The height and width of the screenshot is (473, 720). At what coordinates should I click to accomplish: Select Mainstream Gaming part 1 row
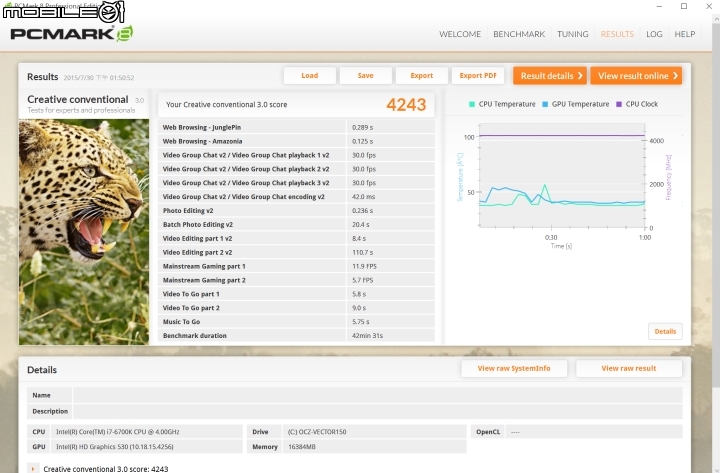pyautogui.click(x=296, y=266)
